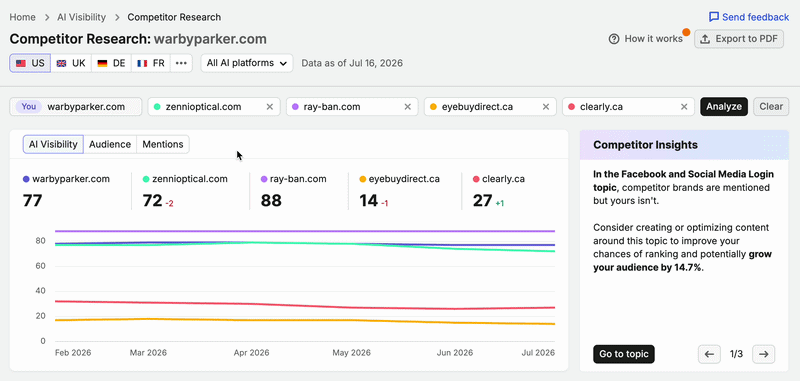Screen dimensions: 800x381
Task: Click the UK flag icon
Action: click(61, 63)
